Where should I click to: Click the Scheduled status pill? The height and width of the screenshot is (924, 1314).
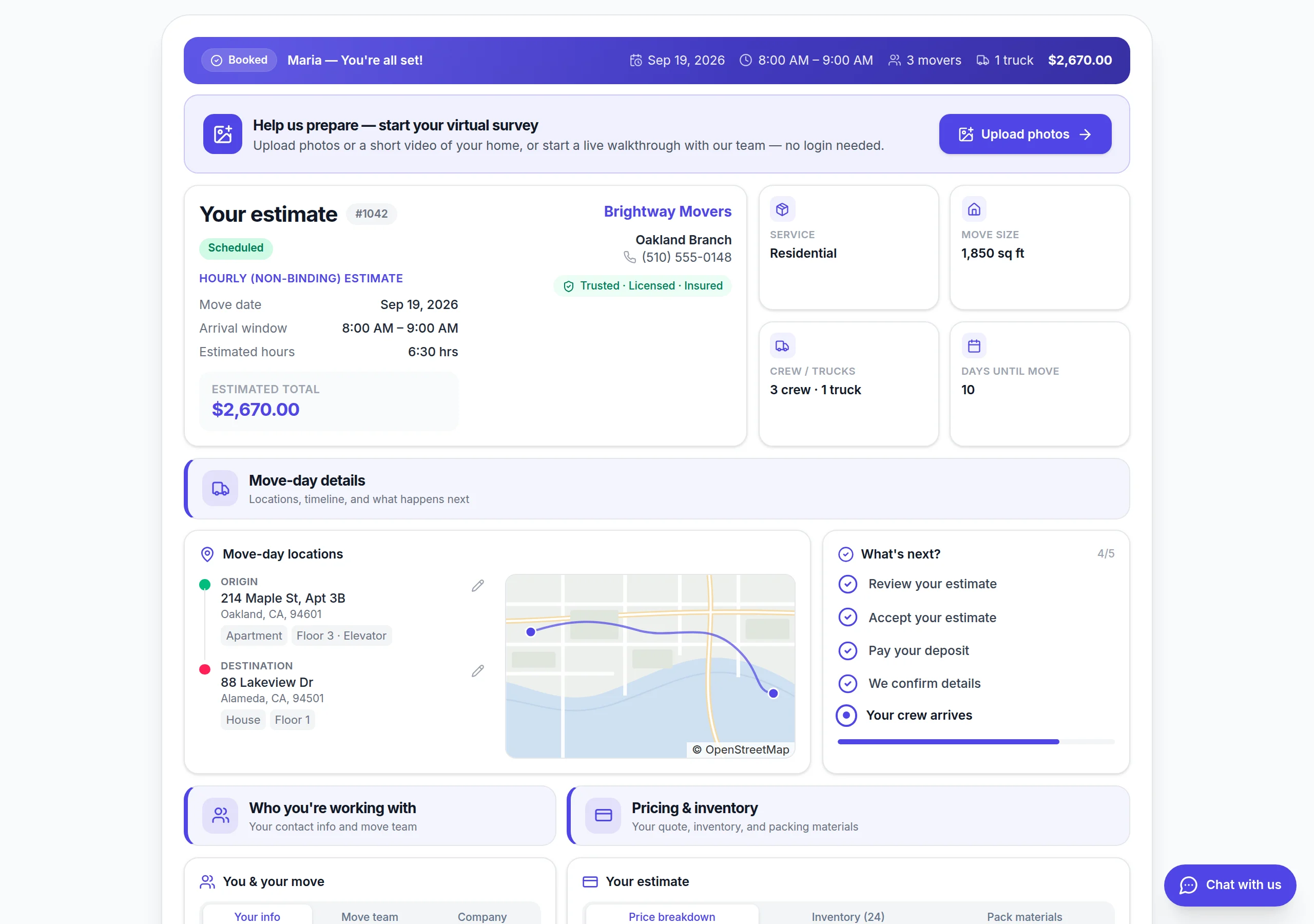click(236, 248)
